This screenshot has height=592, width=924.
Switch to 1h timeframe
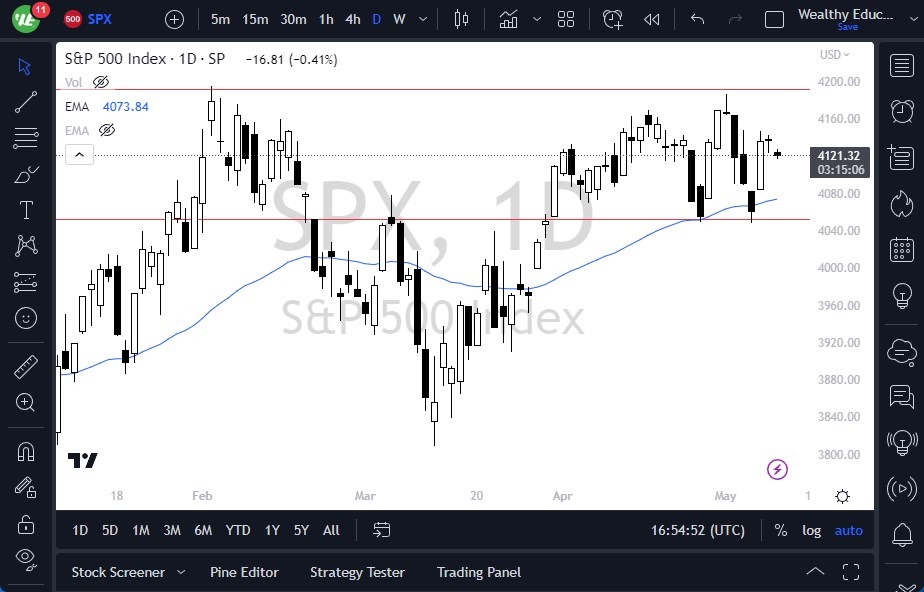pyautogui.click(x=326, y=19)
